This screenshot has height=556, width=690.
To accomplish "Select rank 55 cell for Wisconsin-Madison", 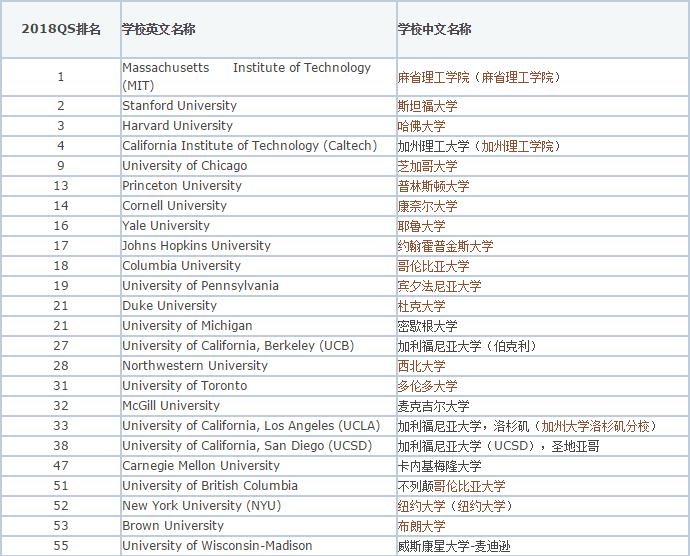I will [x=61, y=545].
